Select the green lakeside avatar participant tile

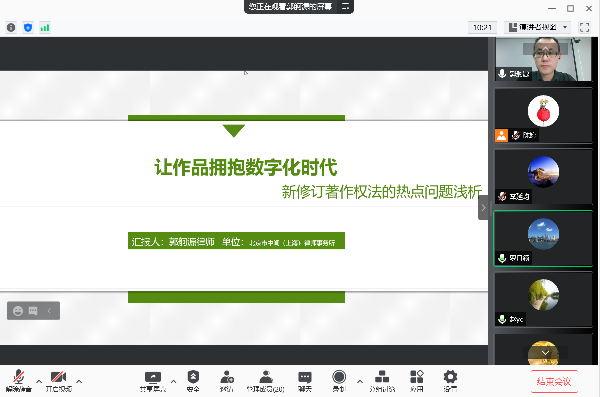coord(543,299)
